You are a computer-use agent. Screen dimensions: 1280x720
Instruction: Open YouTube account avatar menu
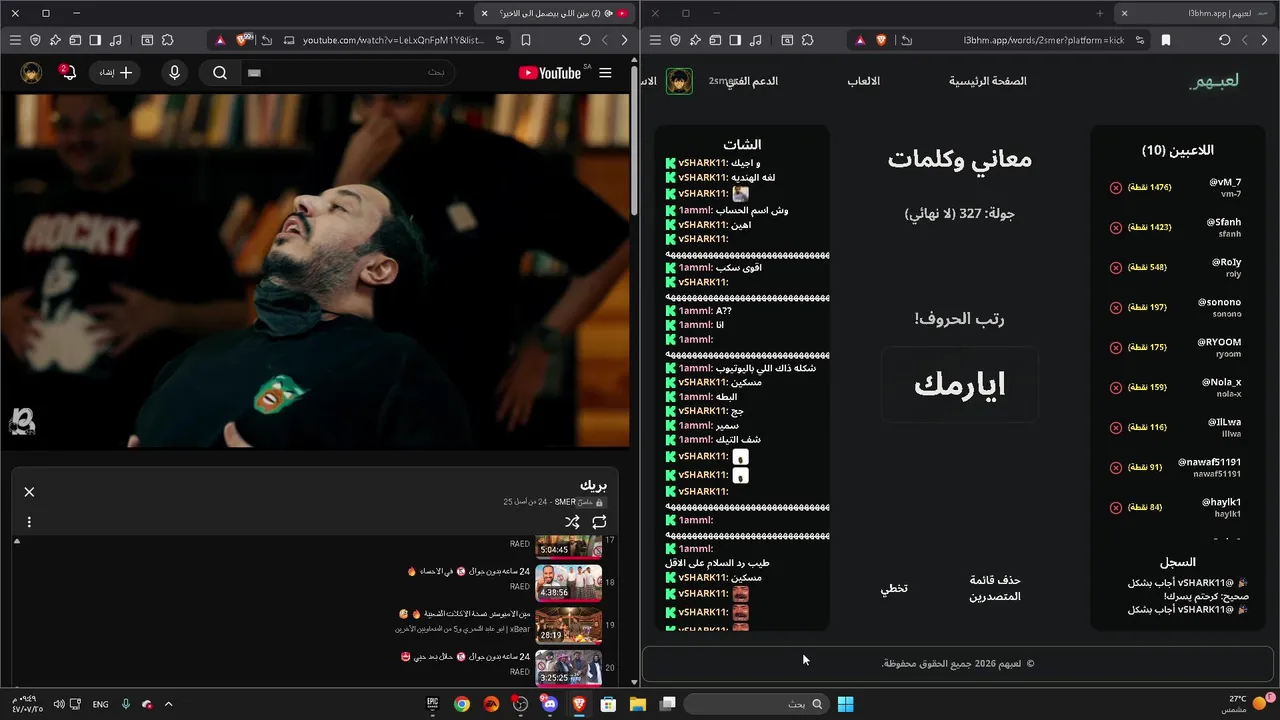(31, 73)
